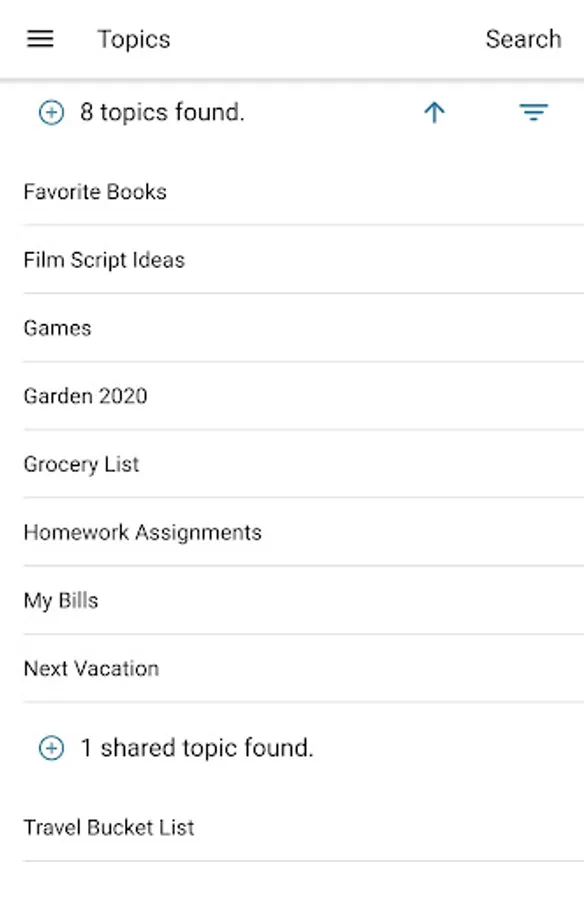
Task: Click the plus icon beside shared topic count
Action: [50, 747]
